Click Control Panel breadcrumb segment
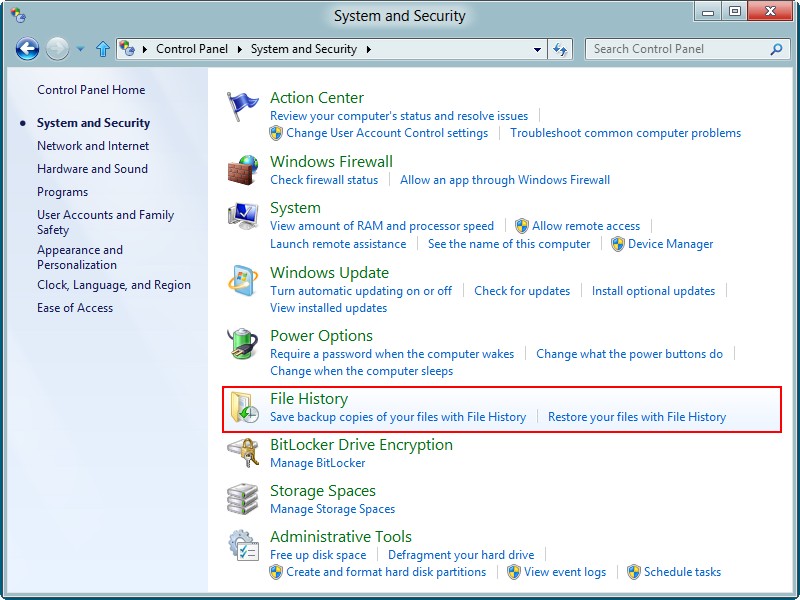 (x=192, y=49)
